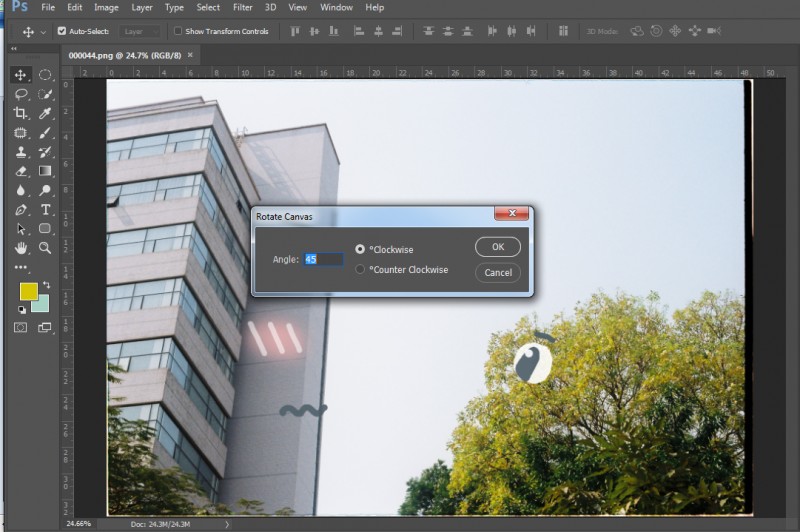Reset default foreground and background colors
The image size is (800, 532).
(x=22, y=310)
